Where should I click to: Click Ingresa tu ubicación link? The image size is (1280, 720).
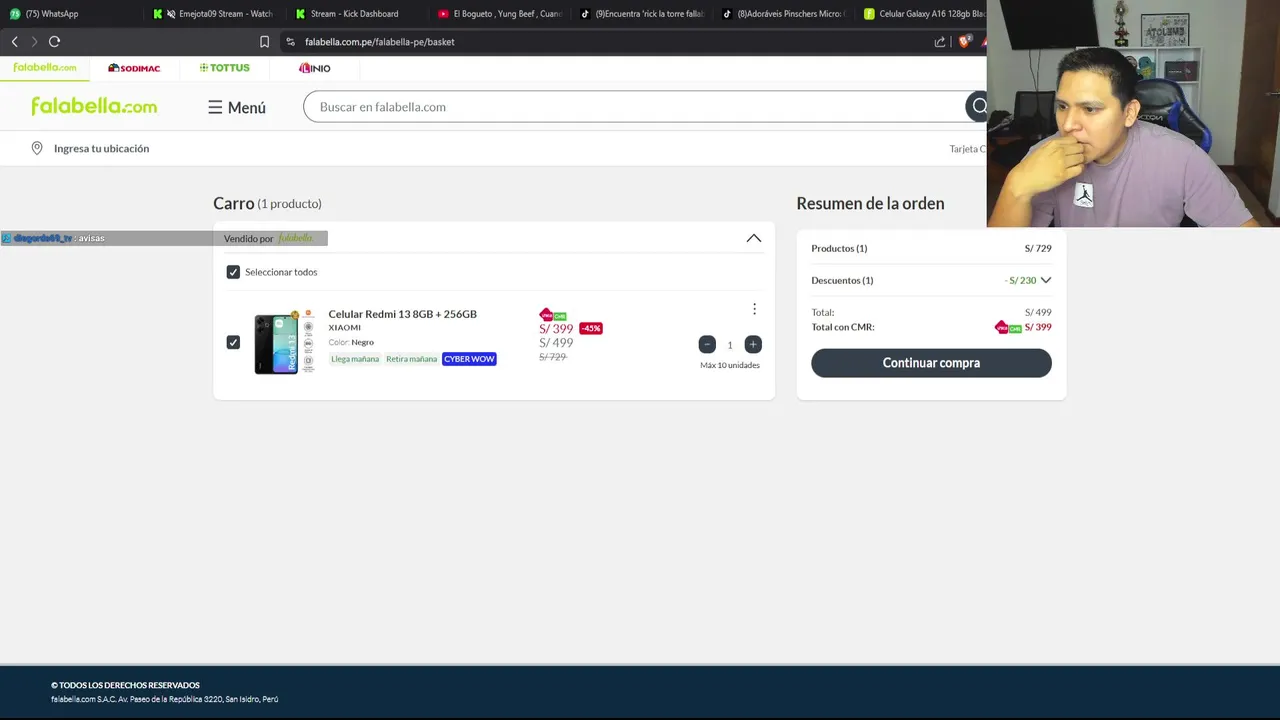(x=101, y=148)
